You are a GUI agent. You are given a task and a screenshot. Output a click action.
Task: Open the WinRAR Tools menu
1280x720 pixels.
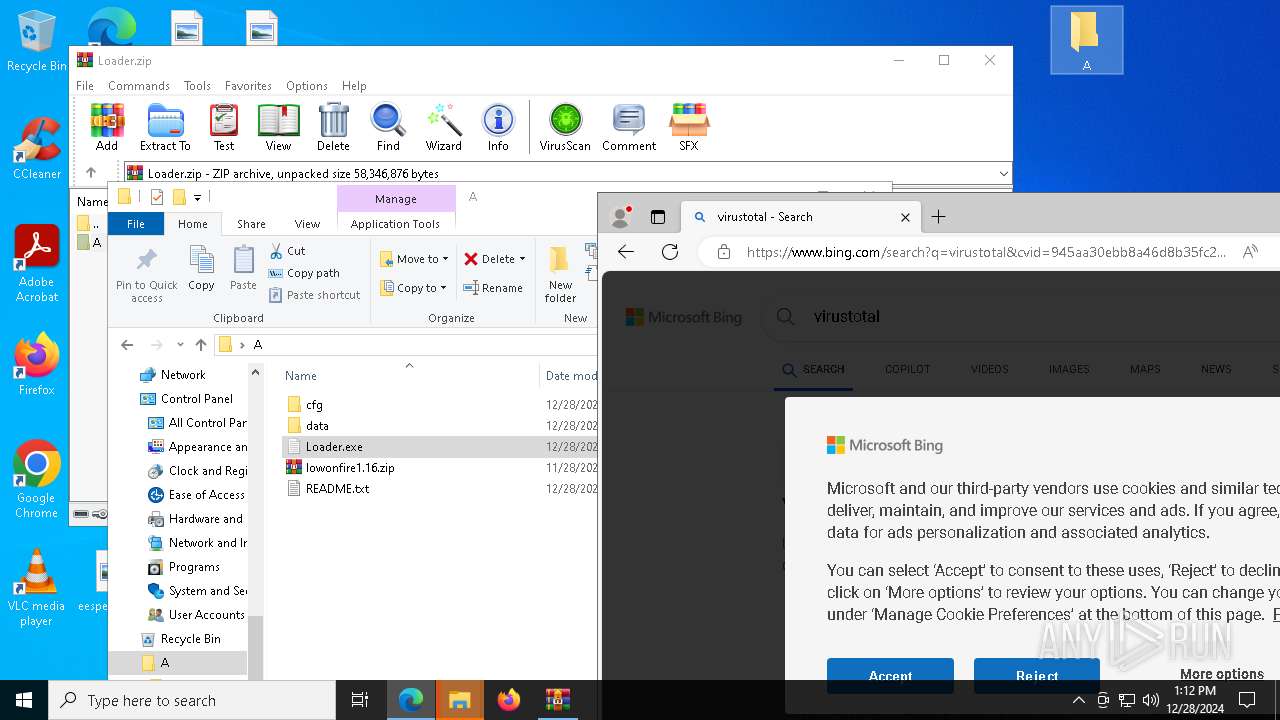(x=197, y=86)
